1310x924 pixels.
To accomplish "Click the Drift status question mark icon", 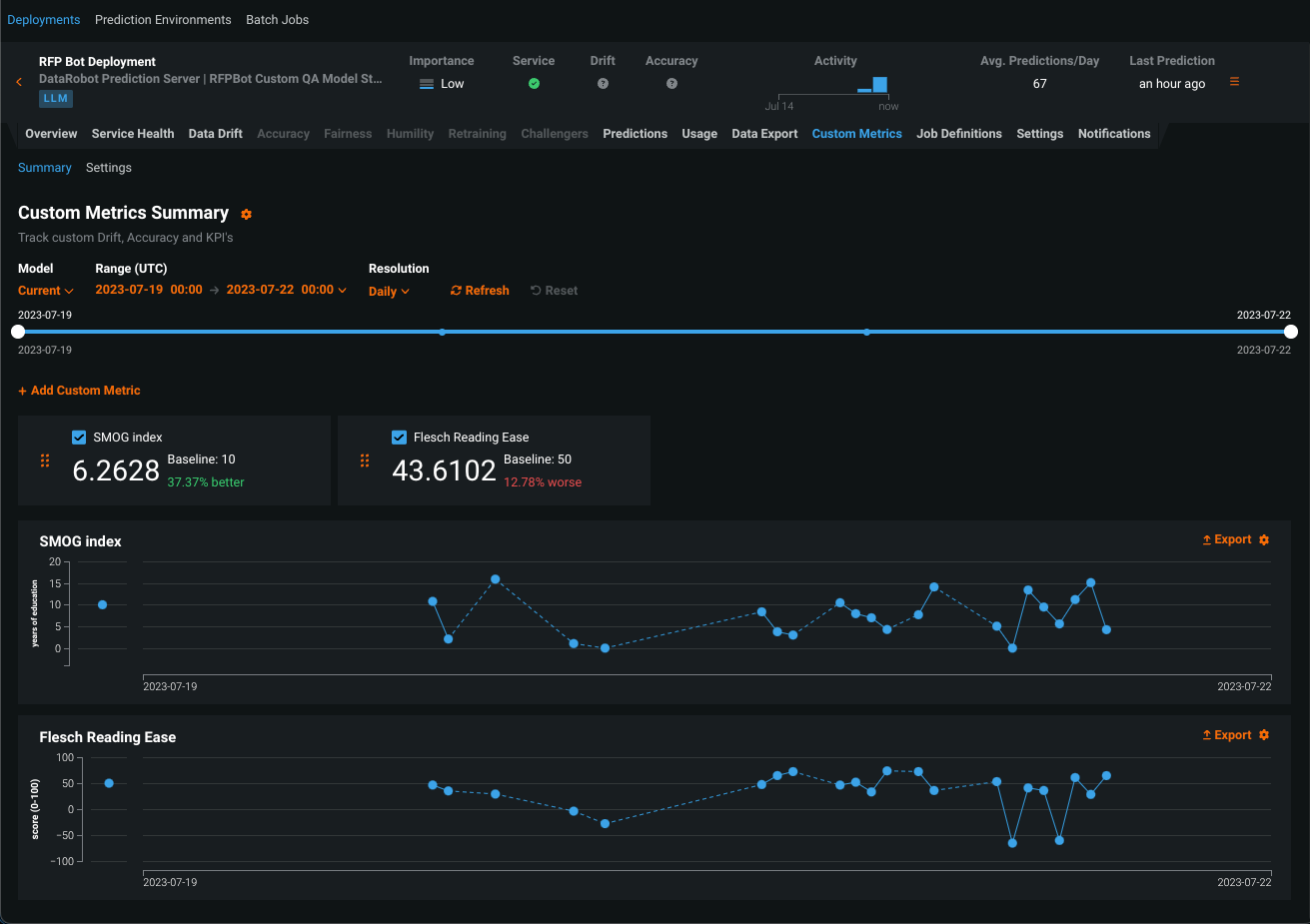I will pos(603,84).
